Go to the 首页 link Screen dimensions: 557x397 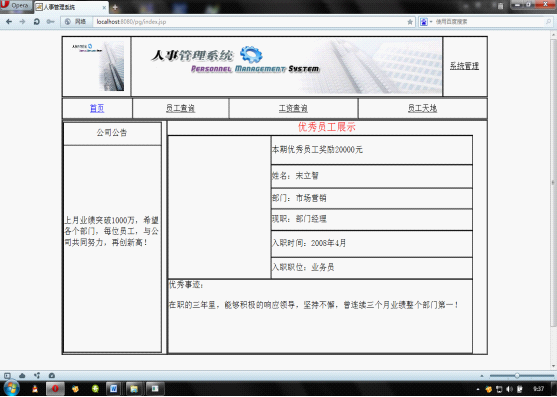(x=97, y=108)
